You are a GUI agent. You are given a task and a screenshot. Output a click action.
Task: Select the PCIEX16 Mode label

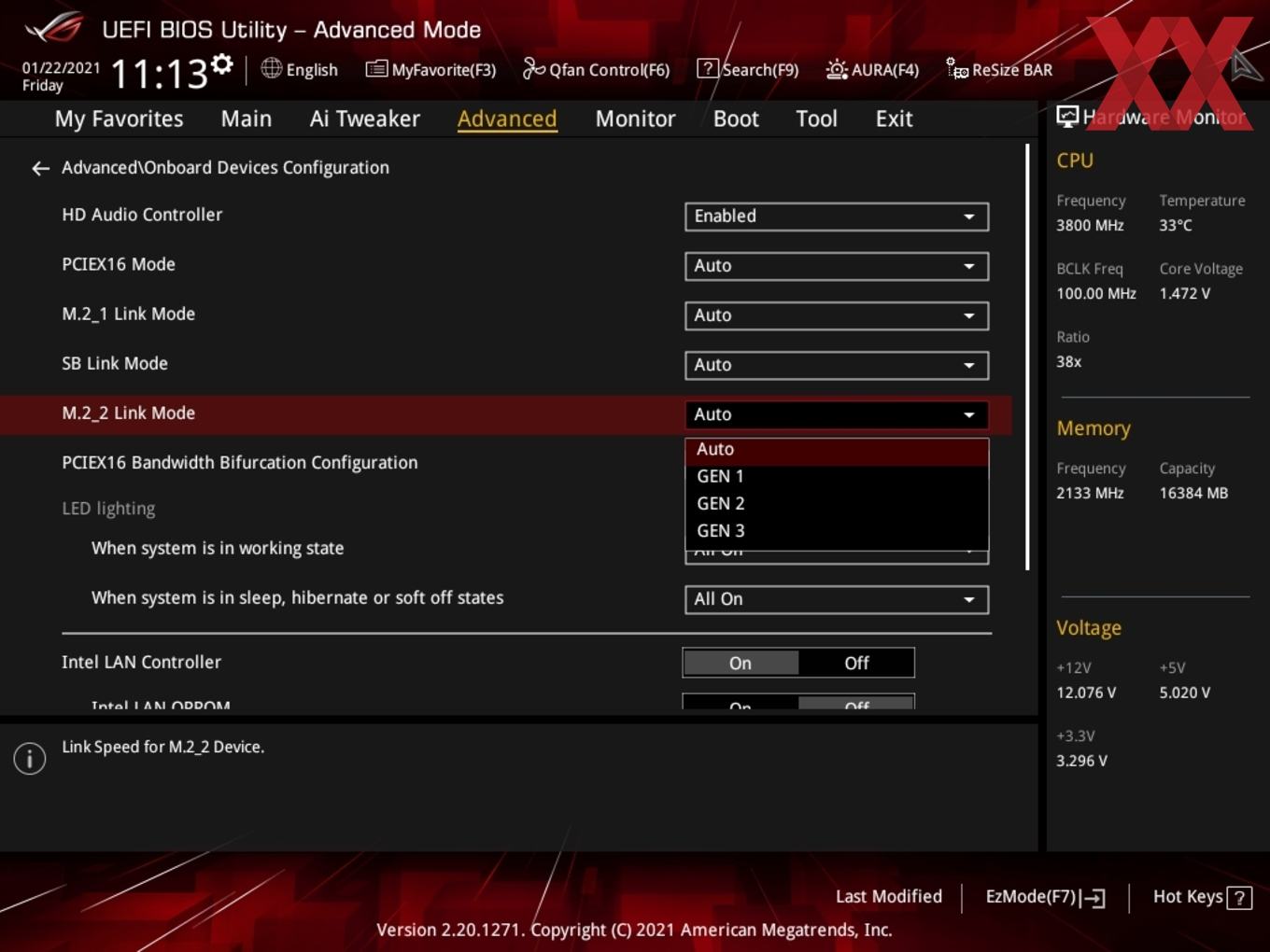[x=119, y=264]
